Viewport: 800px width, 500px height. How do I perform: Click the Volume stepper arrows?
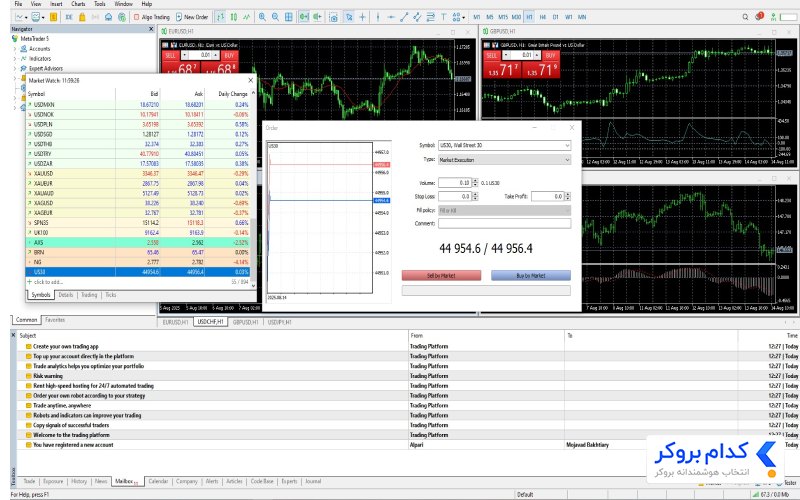point(476,183)
